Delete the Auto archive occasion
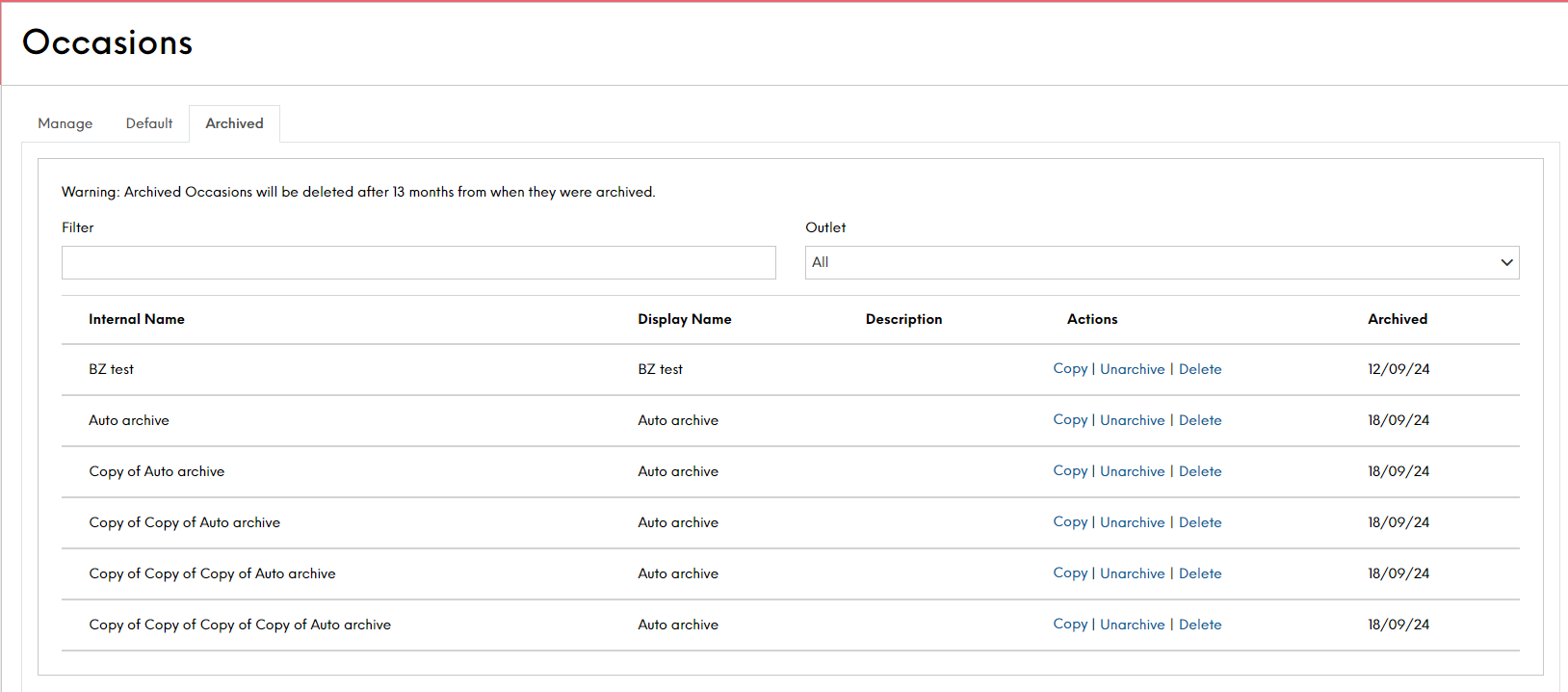 [1200, 420]
